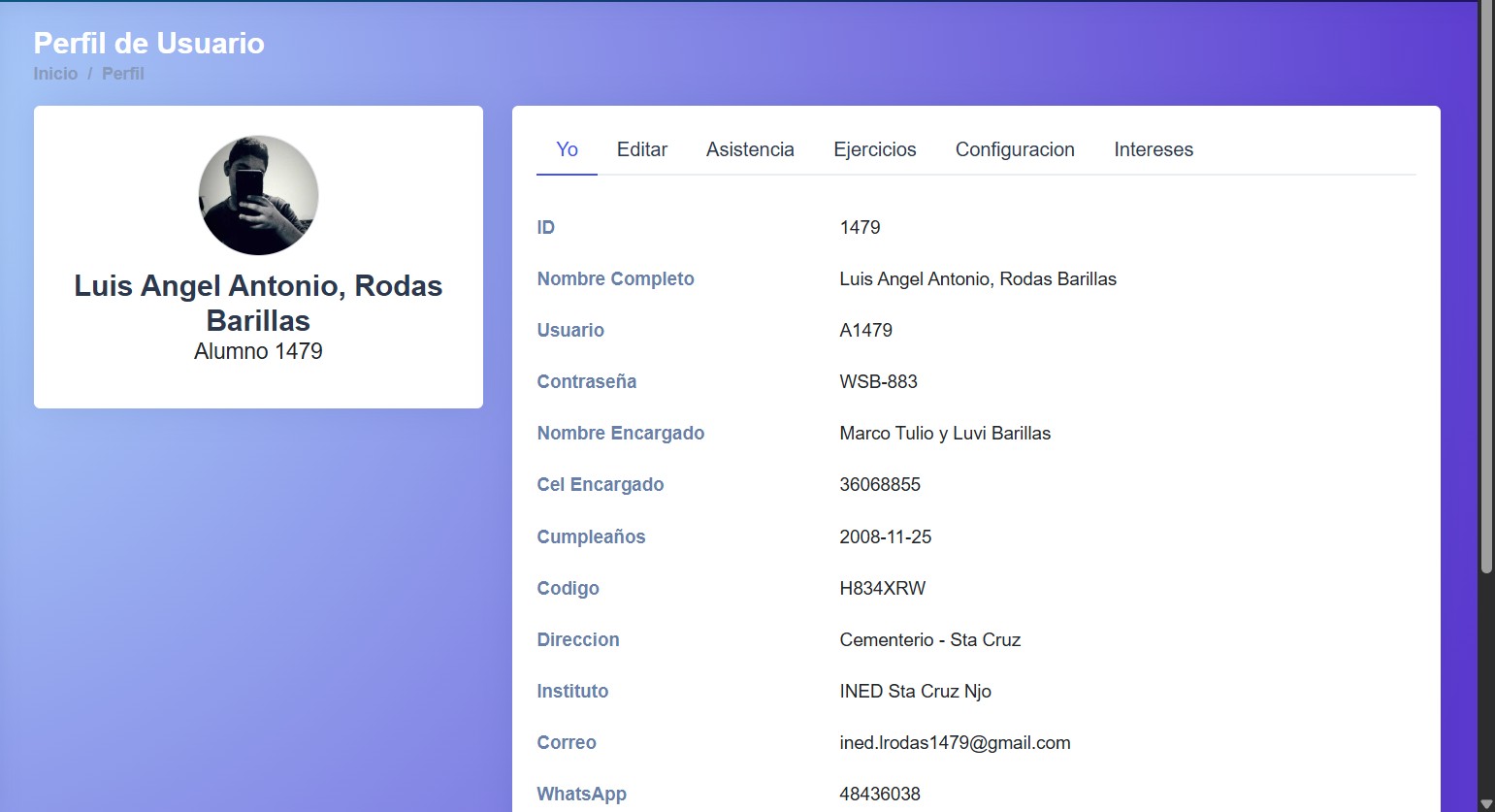Switch to the Editar tab
The height and width of the screenshot is (812, 1495).
coord(641,149)
